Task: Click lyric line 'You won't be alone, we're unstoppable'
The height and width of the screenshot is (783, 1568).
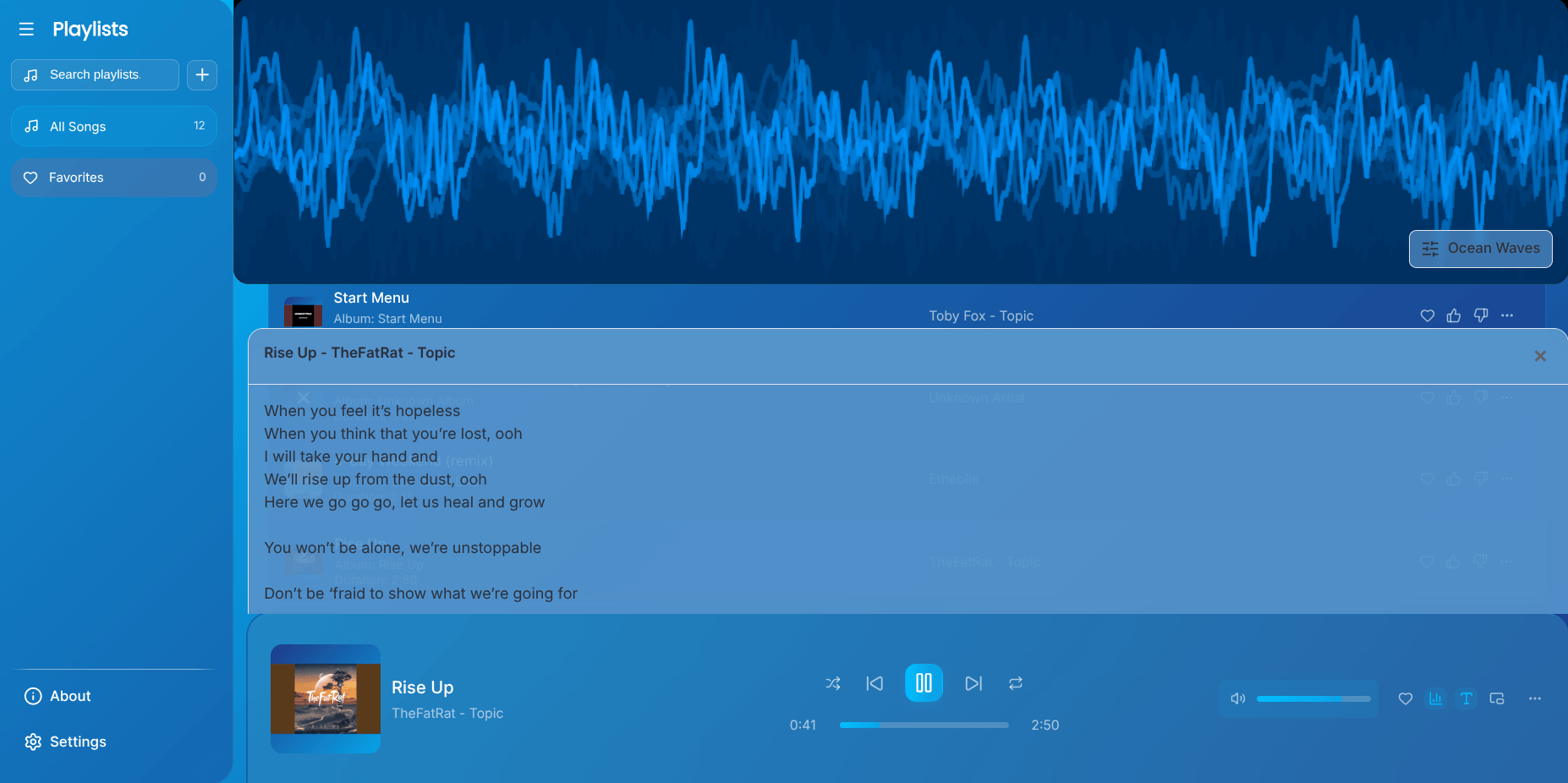Action: tap(403, 548)
